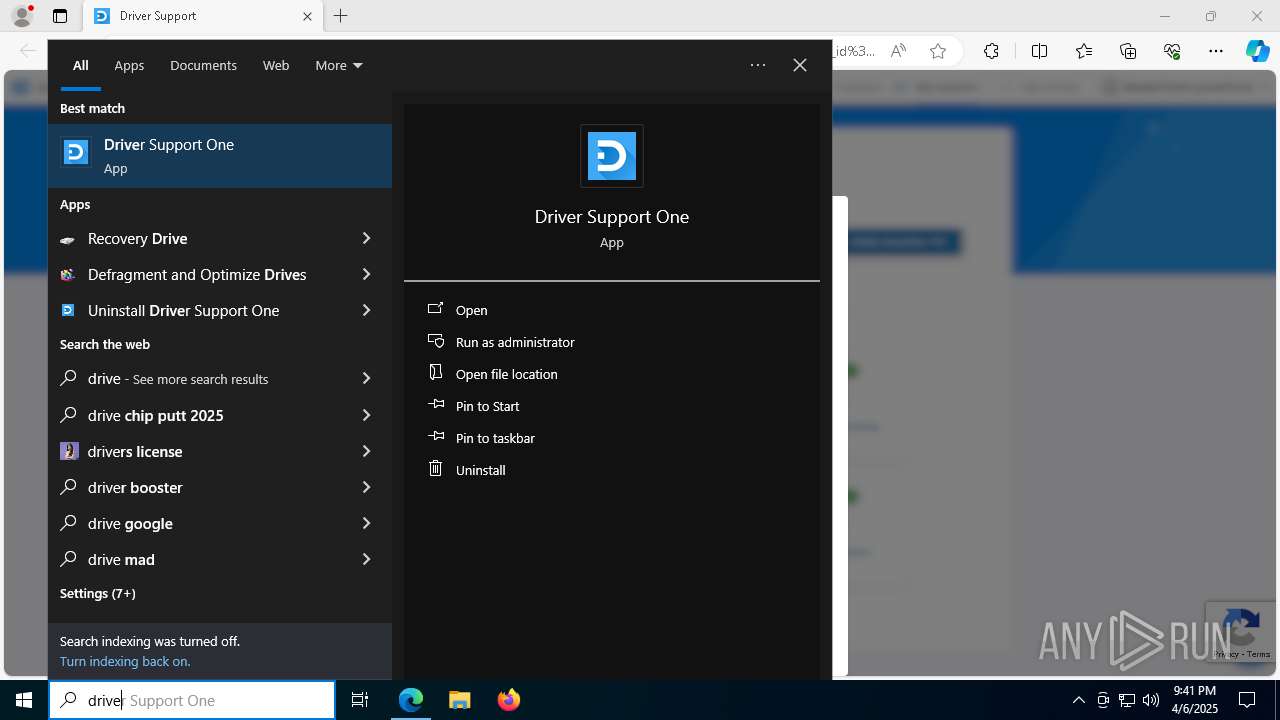The width and height of the screenshot is (1280, 720).
Task: Open the Edge profile avatar
Action: point(22,16)
